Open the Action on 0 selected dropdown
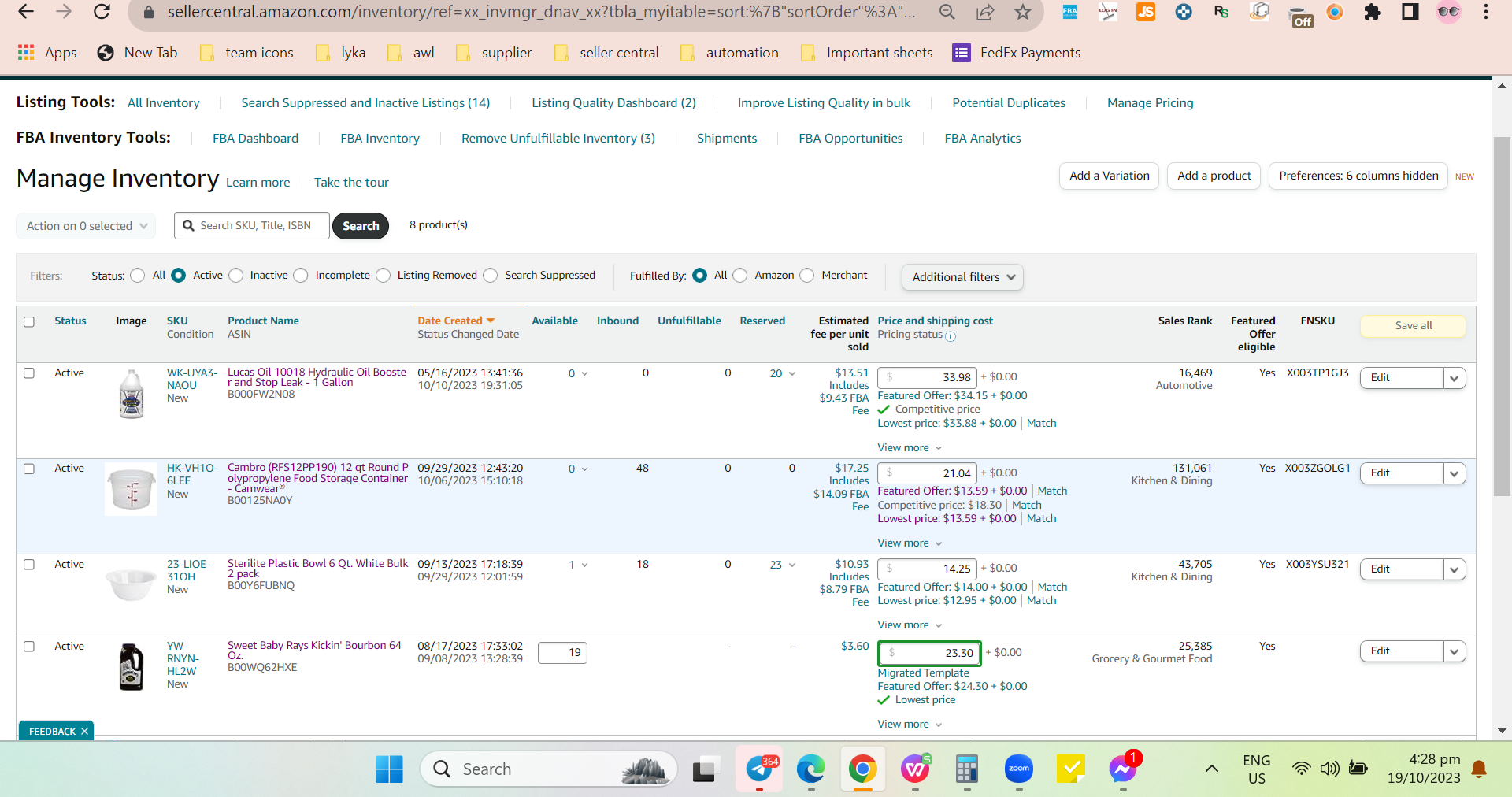The height and width of the screenshot is (797, 1512). [x=86, y=226]
